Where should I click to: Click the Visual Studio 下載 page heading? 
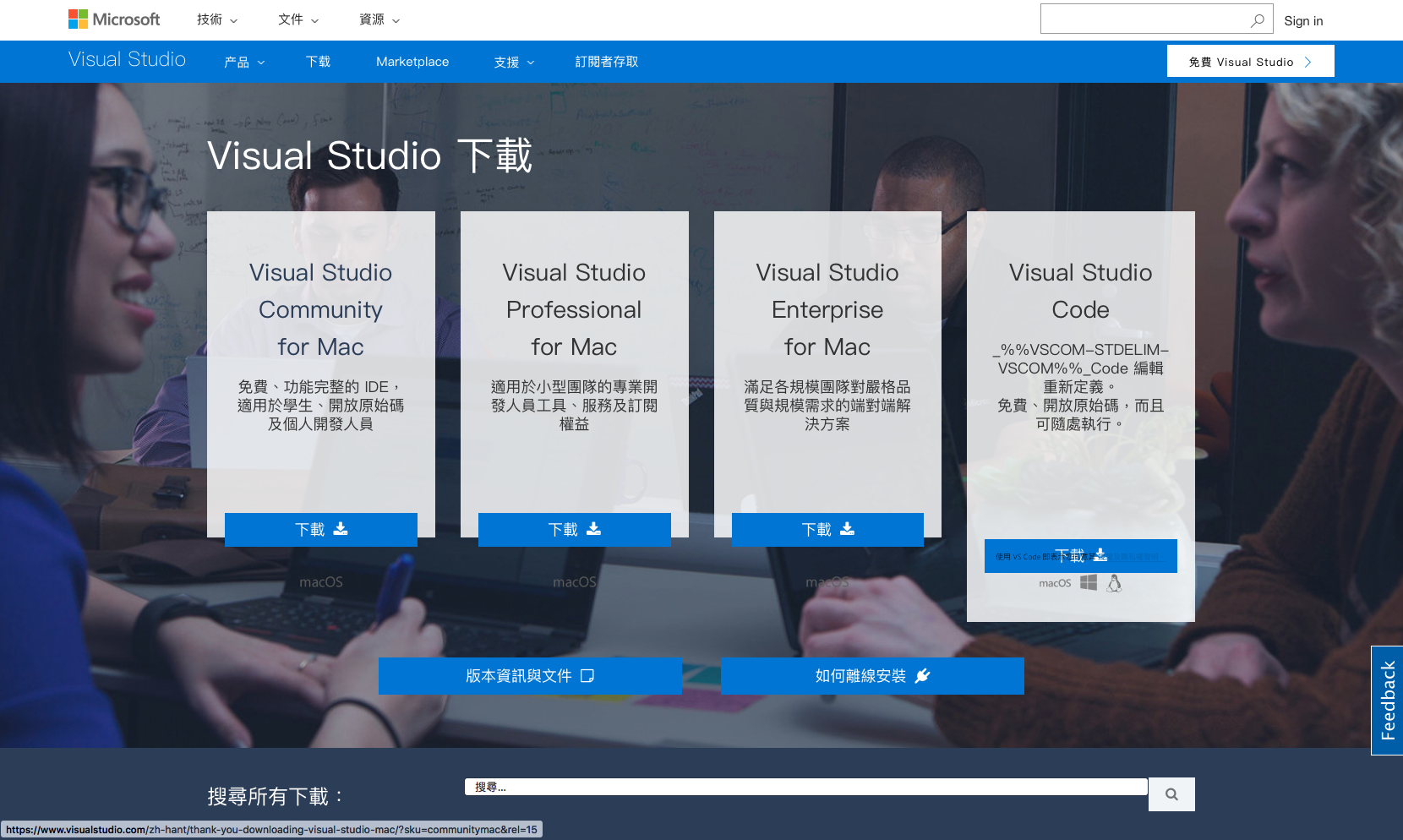tap(369, 155)
